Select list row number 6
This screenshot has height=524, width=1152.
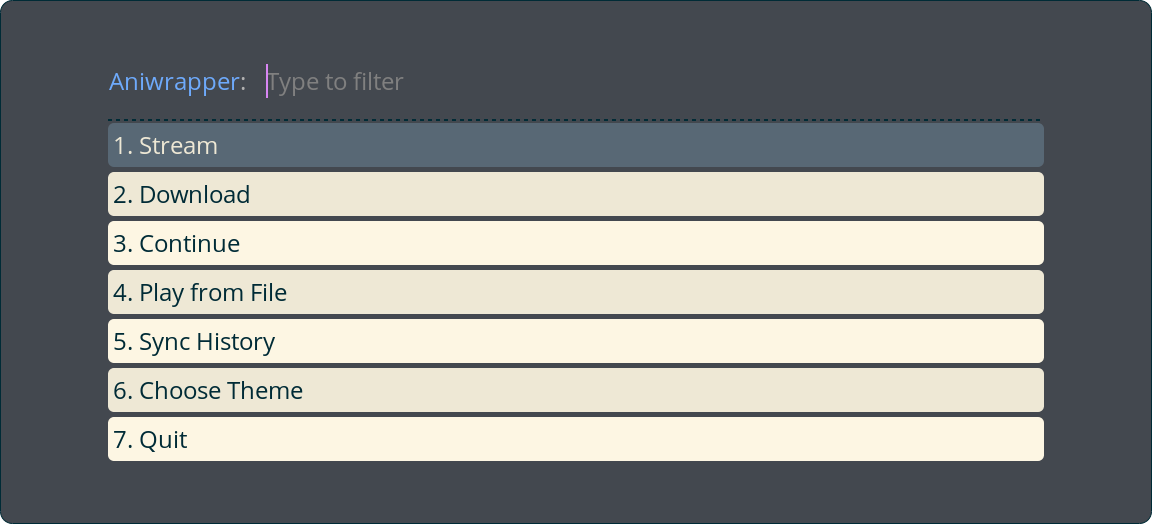(575, 390)
